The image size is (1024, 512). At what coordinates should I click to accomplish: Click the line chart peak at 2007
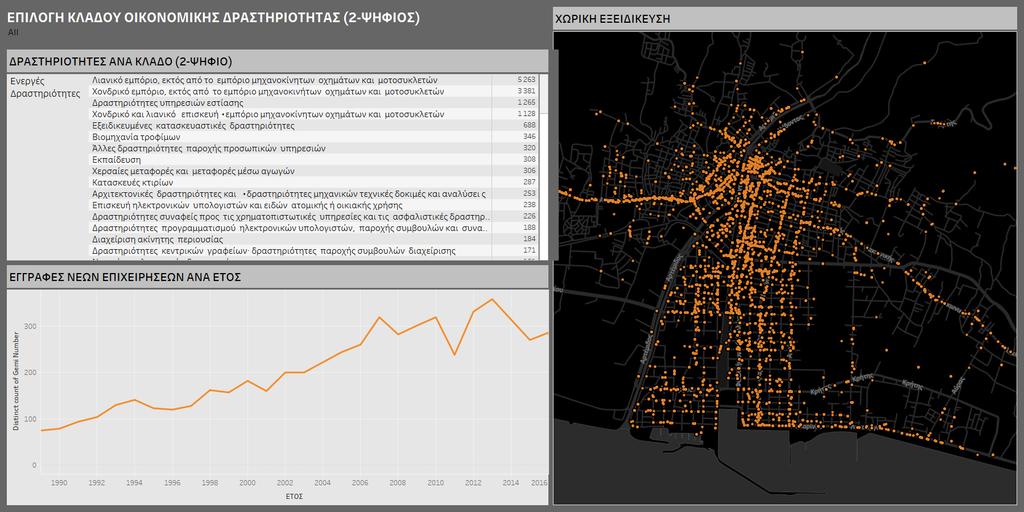pyautogui.click(x=379, y=317)
